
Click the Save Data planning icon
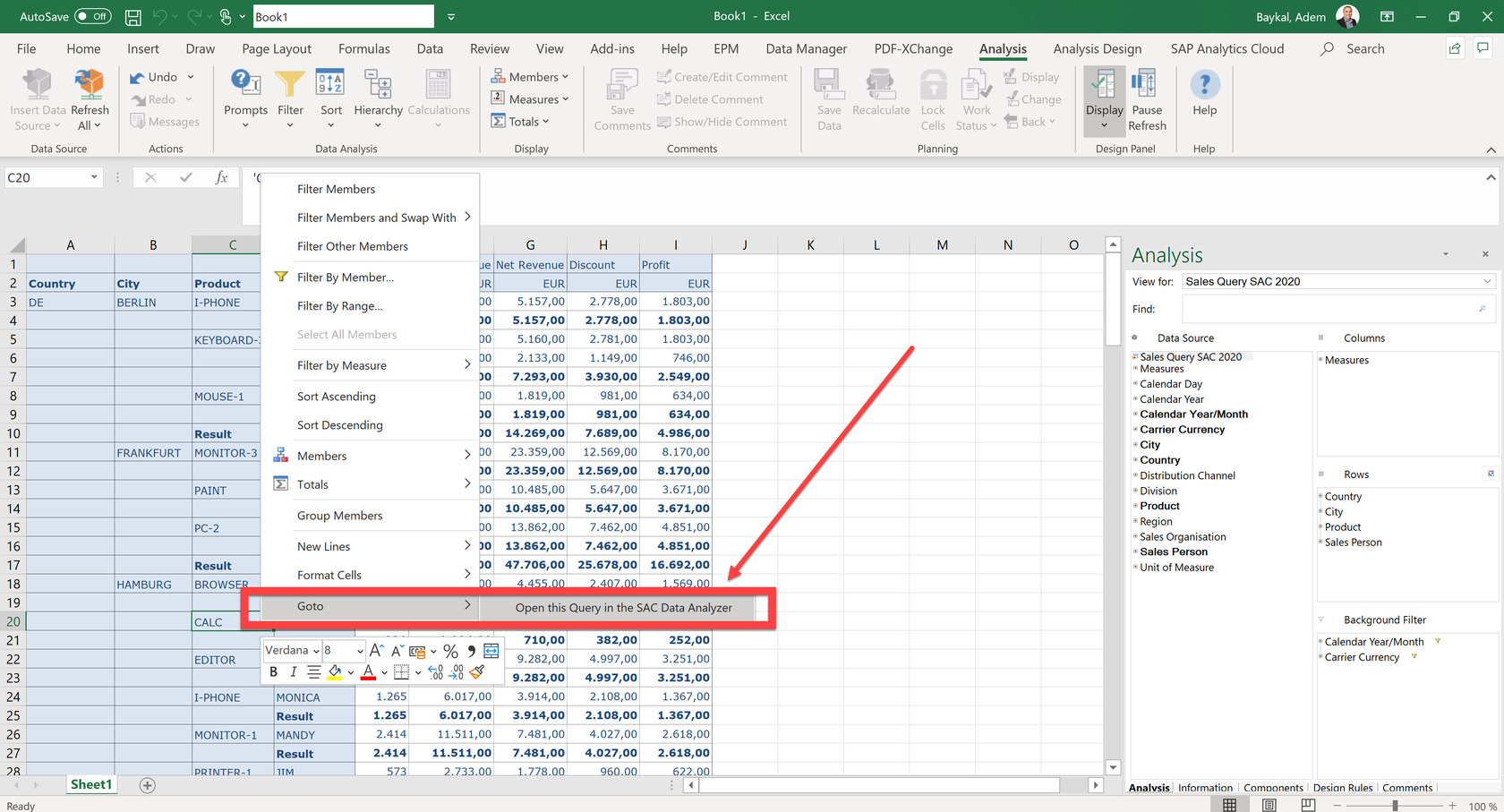pos(829,85)
